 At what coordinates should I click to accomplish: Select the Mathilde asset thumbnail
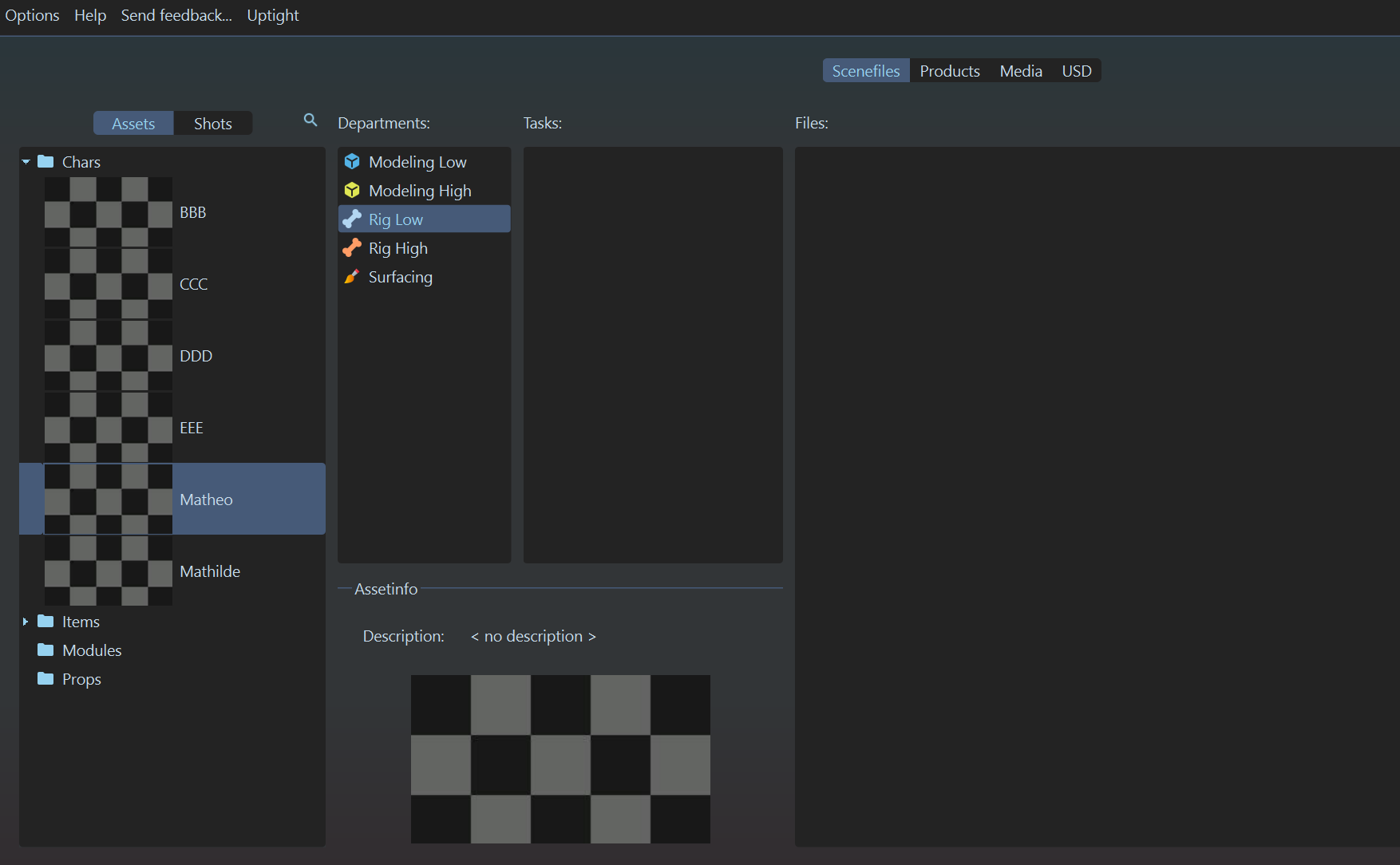pyautogui.click(x=108, y=571)
